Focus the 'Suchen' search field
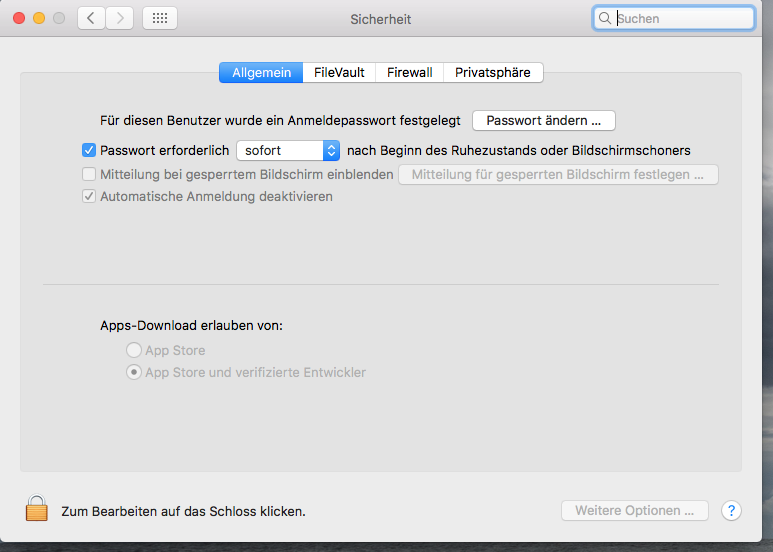Screen dimensions: 773x552 pyautogui.click(x=682, y=18)
